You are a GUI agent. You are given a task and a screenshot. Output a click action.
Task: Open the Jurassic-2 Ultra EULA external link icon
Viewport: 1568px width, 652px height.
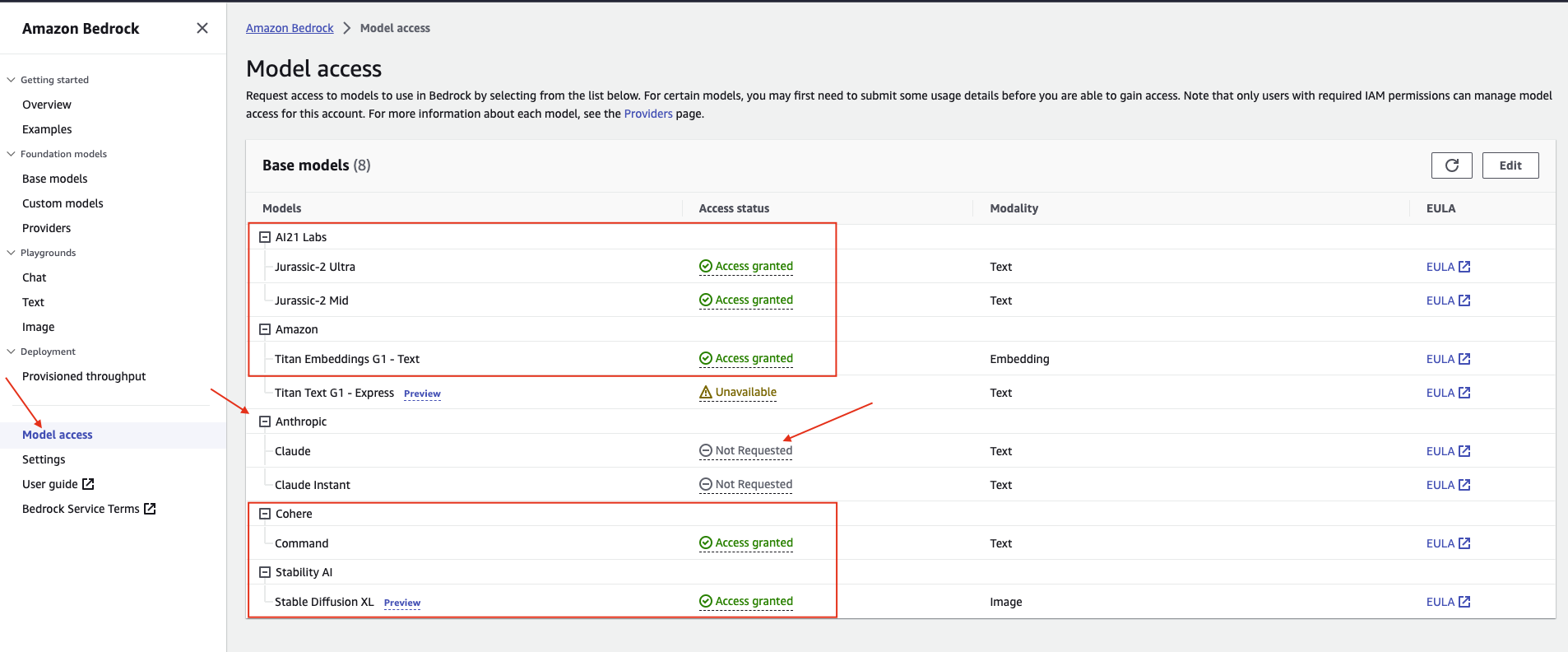(1464, 267)
